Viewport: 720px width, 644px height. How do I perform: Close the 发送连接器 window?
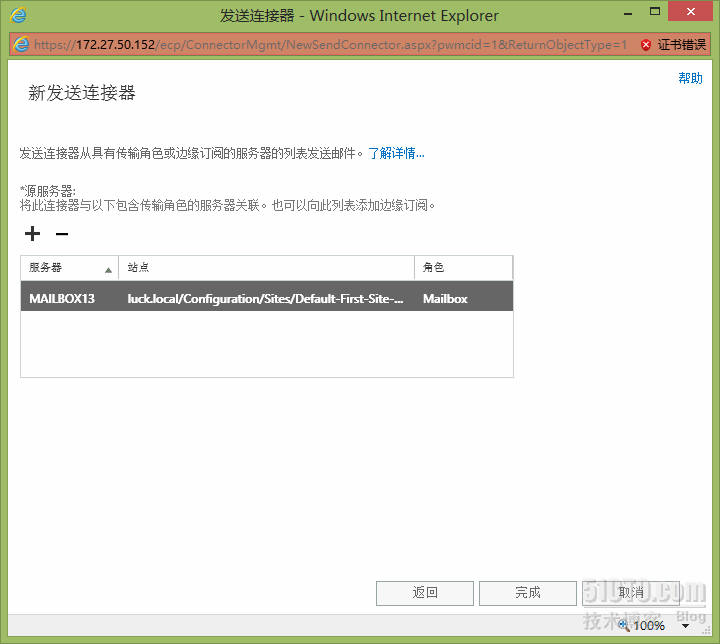coord(691,11)
